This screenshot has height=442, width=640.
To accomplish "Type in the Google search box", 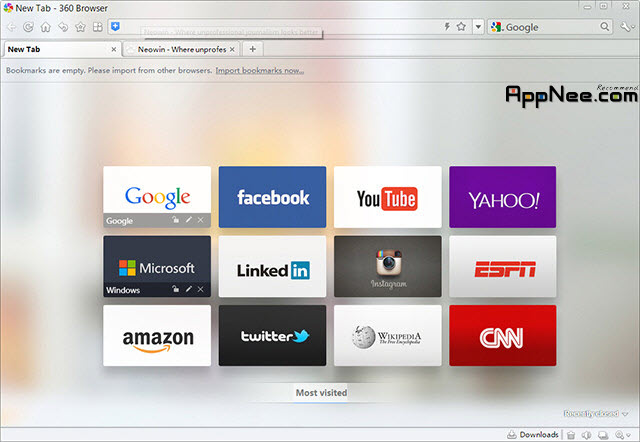I will pos(551,27).
